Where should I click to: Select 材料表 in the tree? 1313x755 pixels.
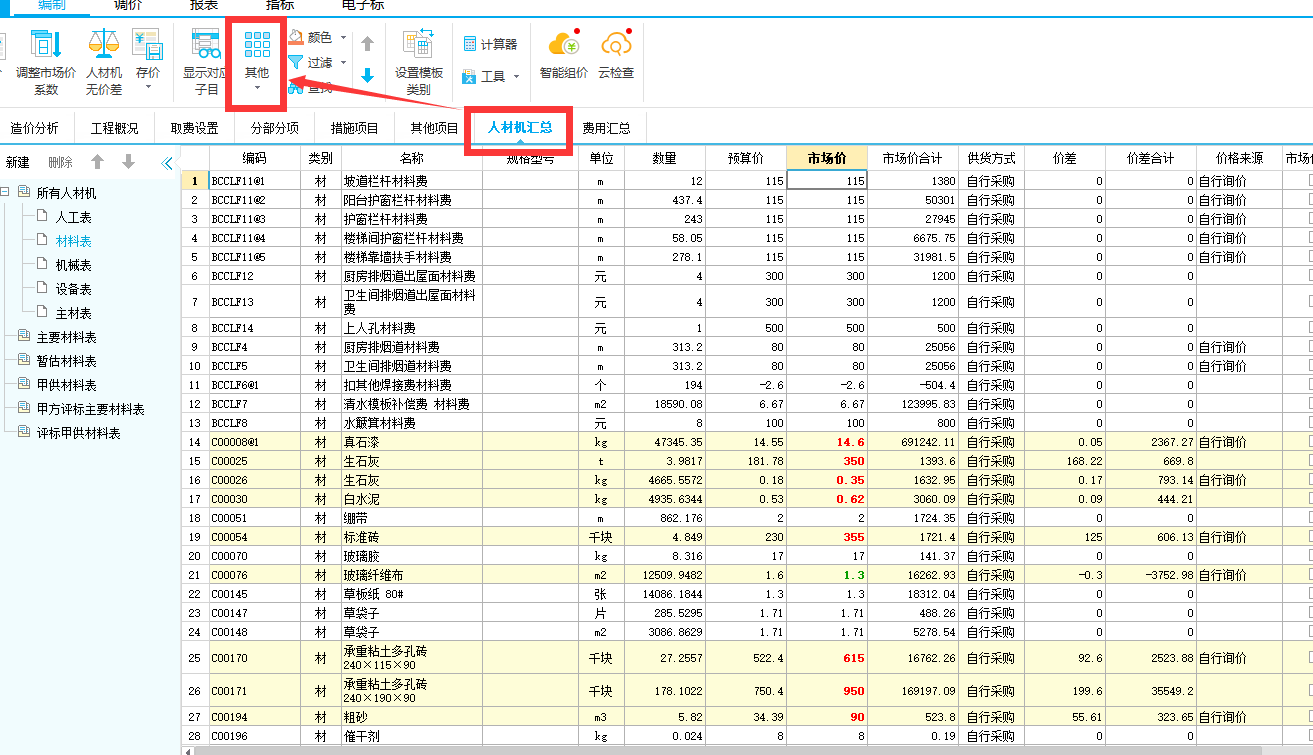point(74,241)
